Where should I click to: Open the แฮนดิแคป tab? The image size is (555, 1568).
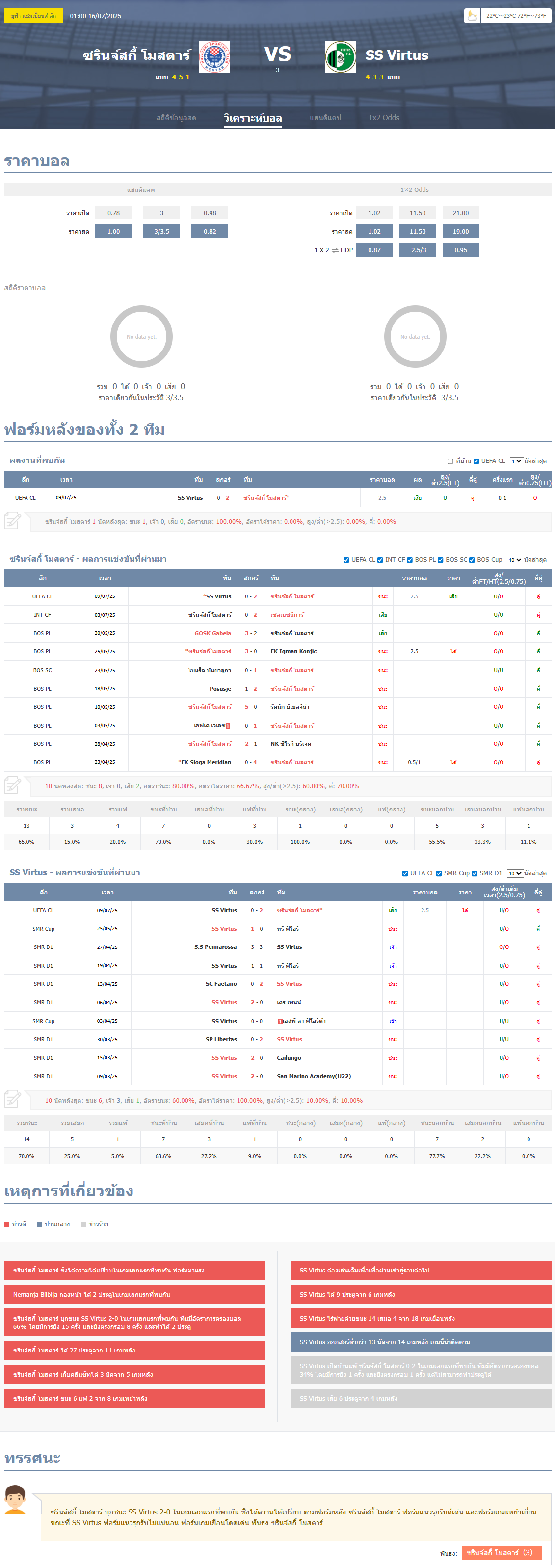tap(325, 118)
